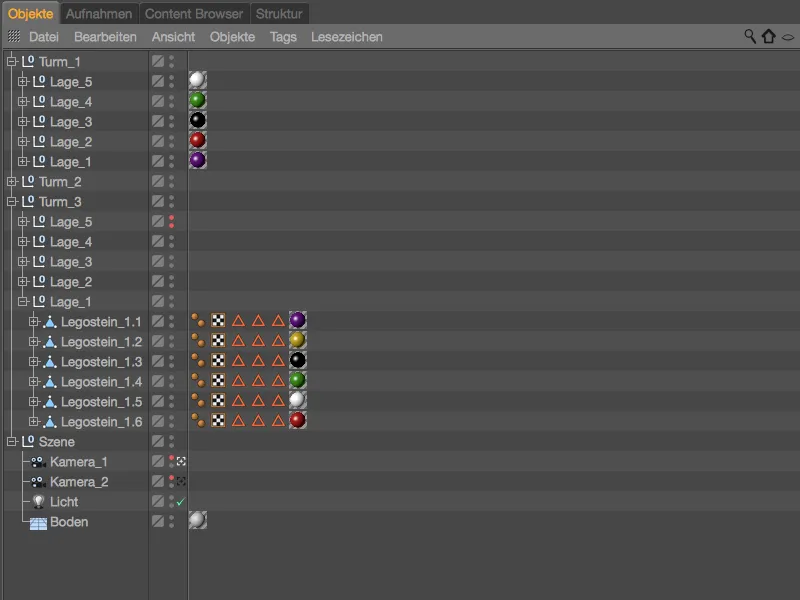Screen dimensions: 800x600
Task: Toggle the layer box on Szene
Action: (158, 441)
